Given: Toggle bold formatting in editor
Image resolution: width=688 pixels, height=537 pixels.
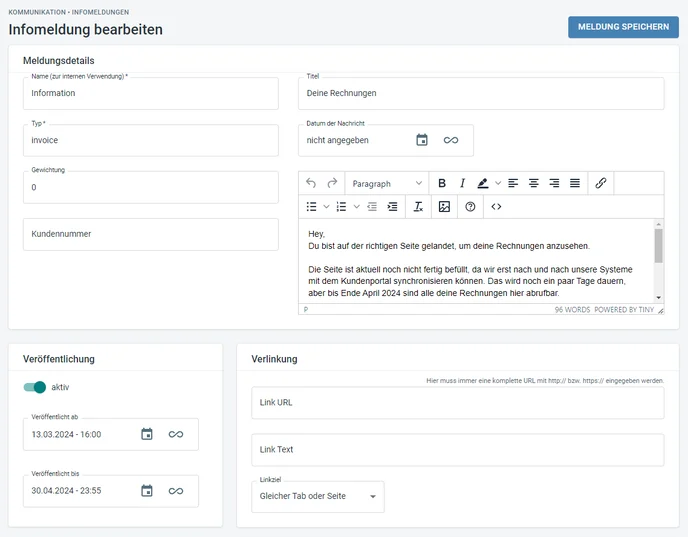Looking at the screenshot, I should coord(442,183).
